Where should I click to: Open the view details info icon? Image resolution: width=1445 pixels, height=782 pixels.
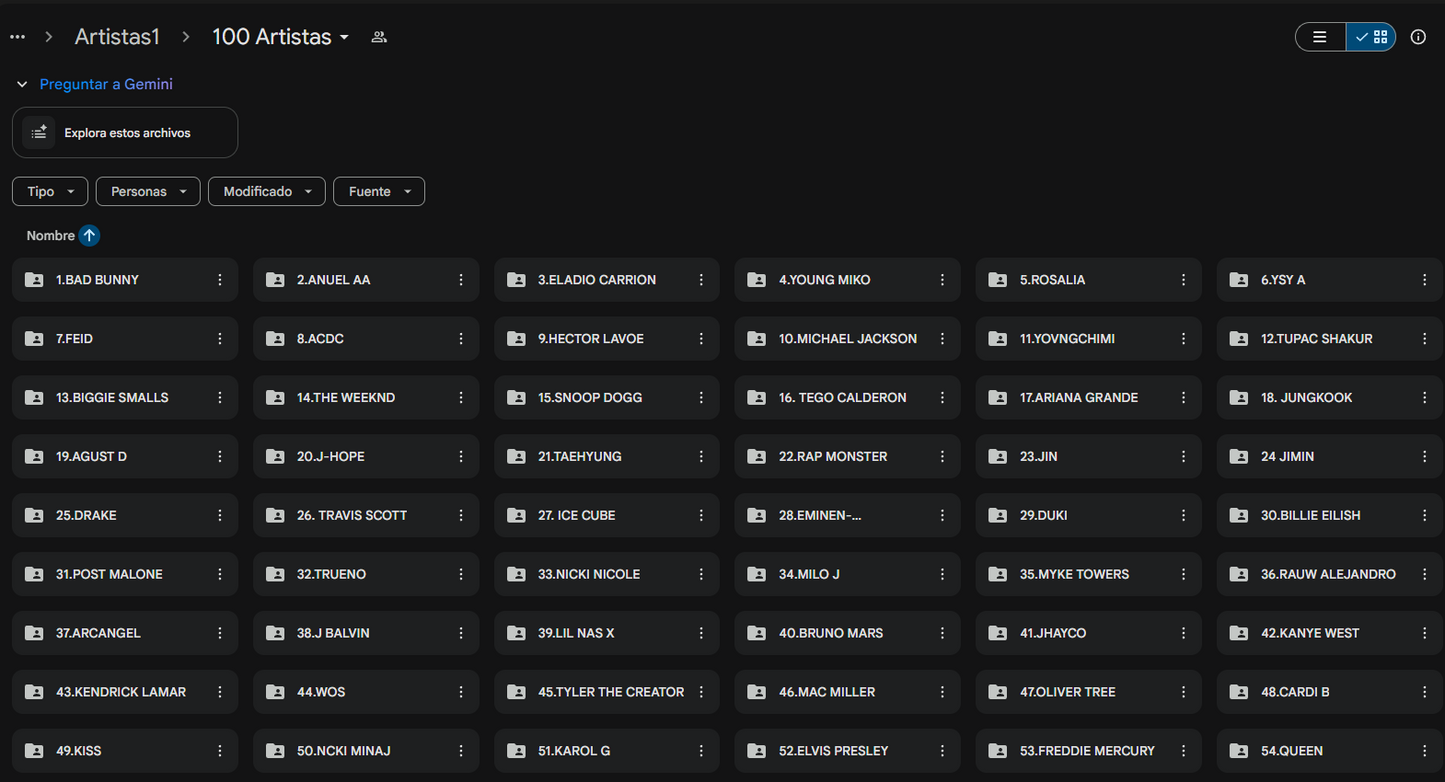(x=1418, y=37)
